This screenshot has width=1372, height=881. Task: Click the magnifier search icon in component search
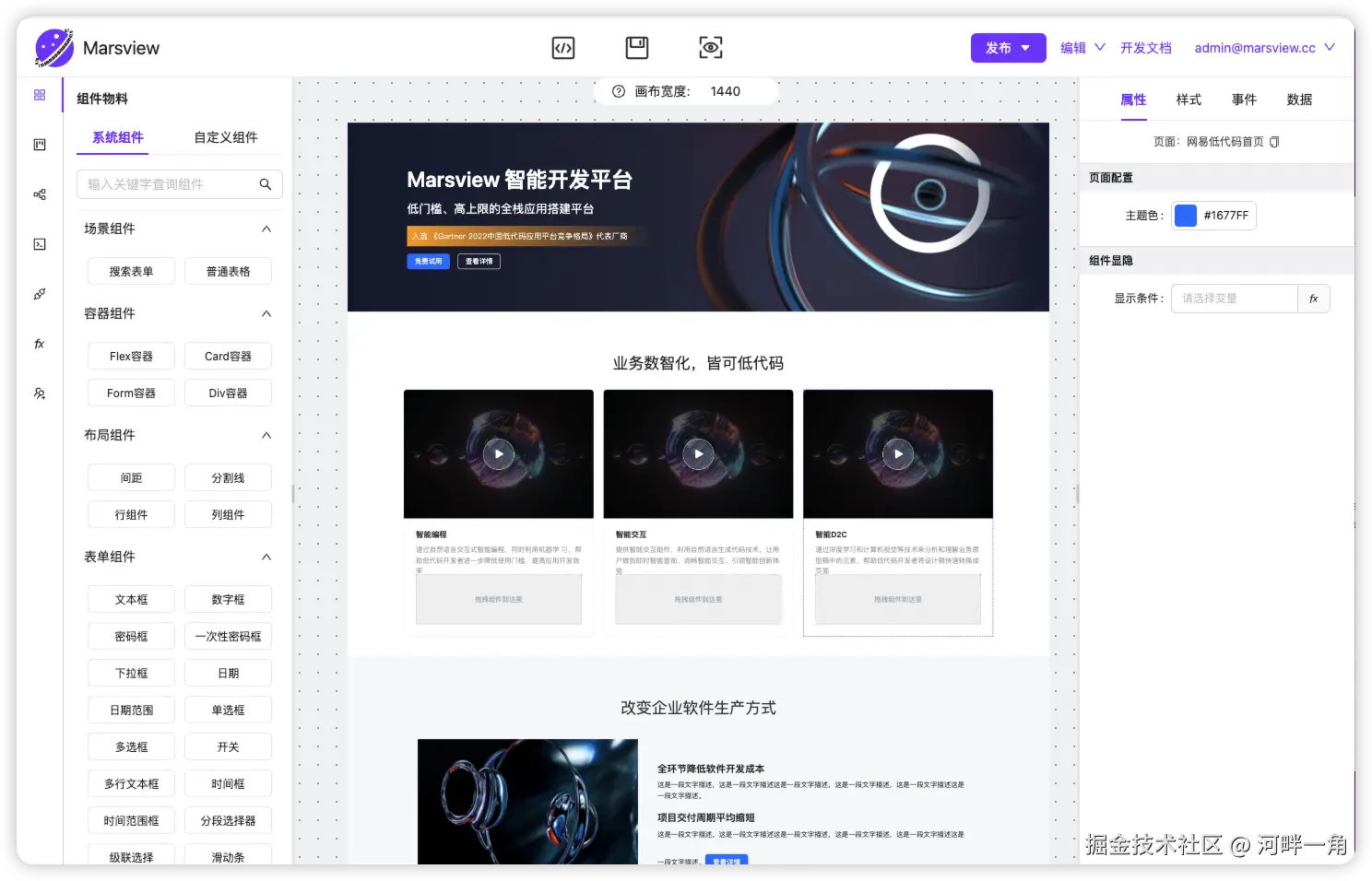click(x=266, y=184)
